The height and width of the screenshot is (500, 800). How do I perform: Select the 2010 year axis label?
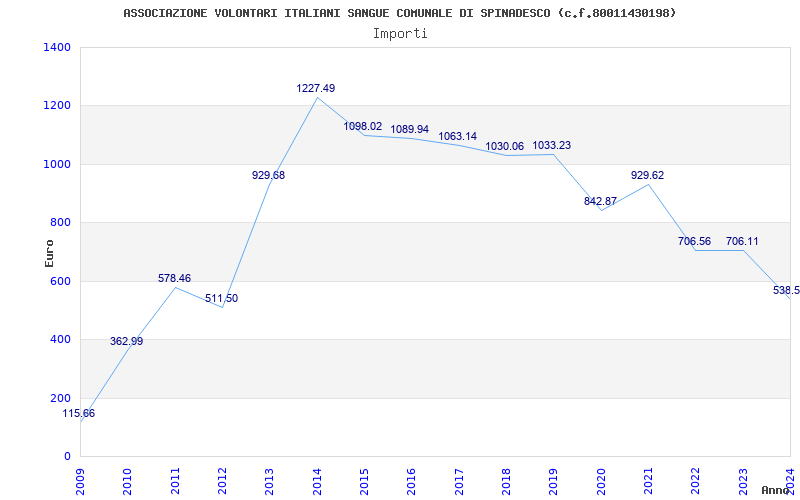(x=128, y=481)
